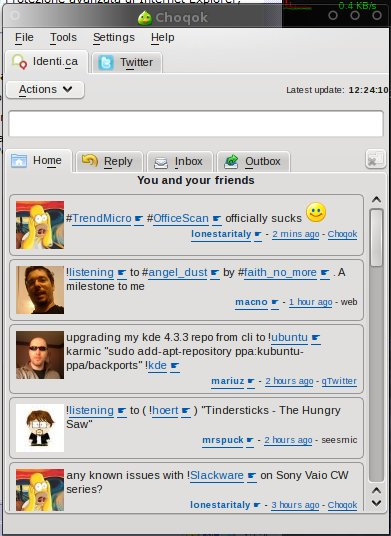This screenshot has height=536, width=391.
Task: Open the '1 hour ago' timestamp link
Action: (310, 303)
